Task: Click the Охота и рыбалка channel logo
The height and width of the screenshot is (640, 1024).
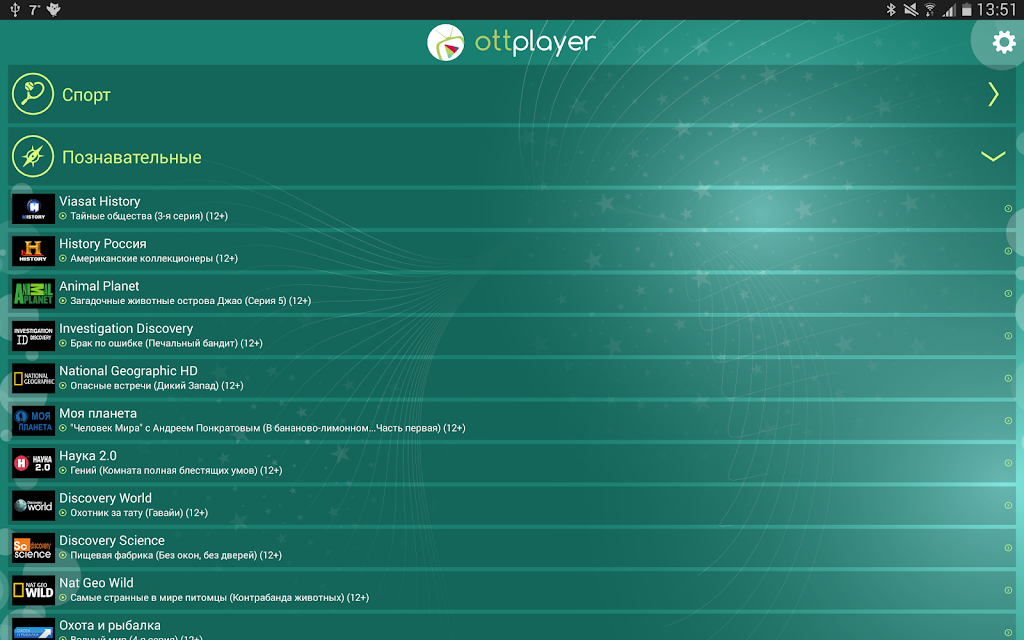Action: click(x=33, y=629)
